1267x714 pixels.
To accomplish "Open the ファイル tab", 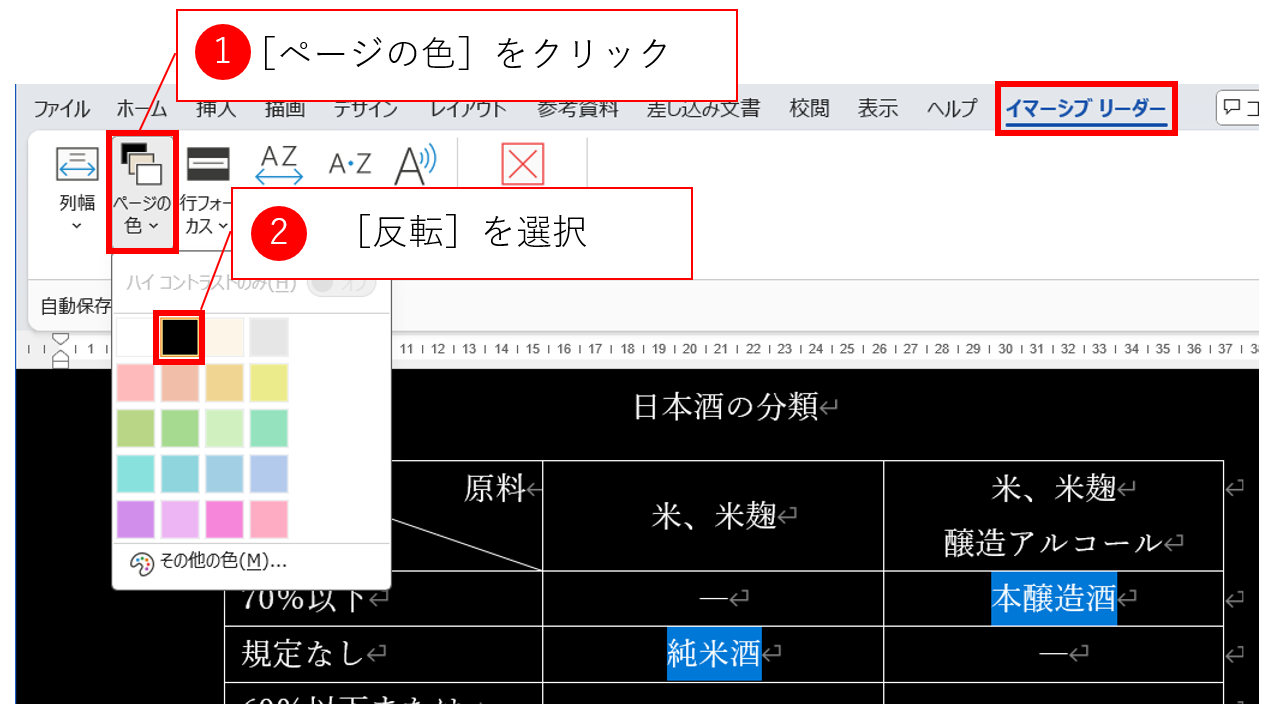I will click(62, 109).
